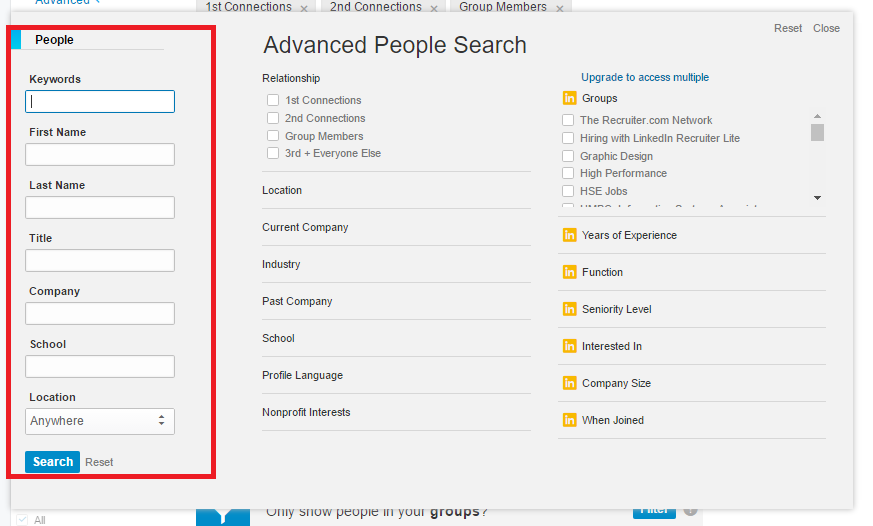The image size is (873, 526).
Task: Select the People tab in the sidebar
Action: tap(54, 40)
